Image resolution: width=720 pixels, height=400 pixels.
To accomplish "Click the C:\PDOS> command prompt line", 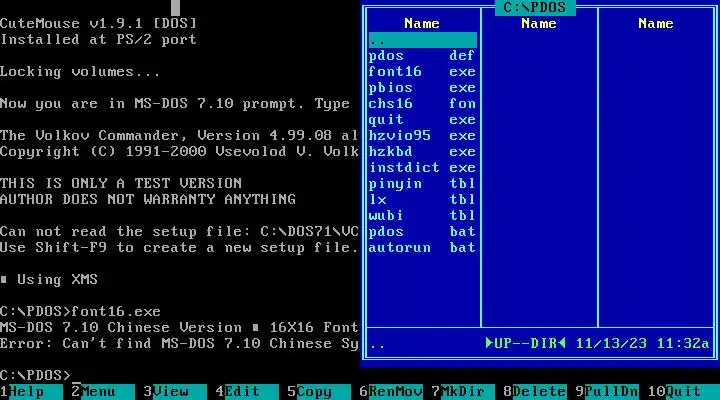I will [36, 375].
